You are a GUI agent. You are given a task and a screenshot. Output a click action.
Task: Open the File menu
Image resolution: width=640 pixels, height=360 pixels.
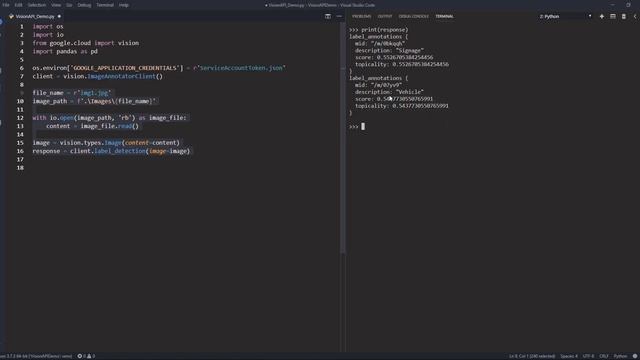(6, 5)
